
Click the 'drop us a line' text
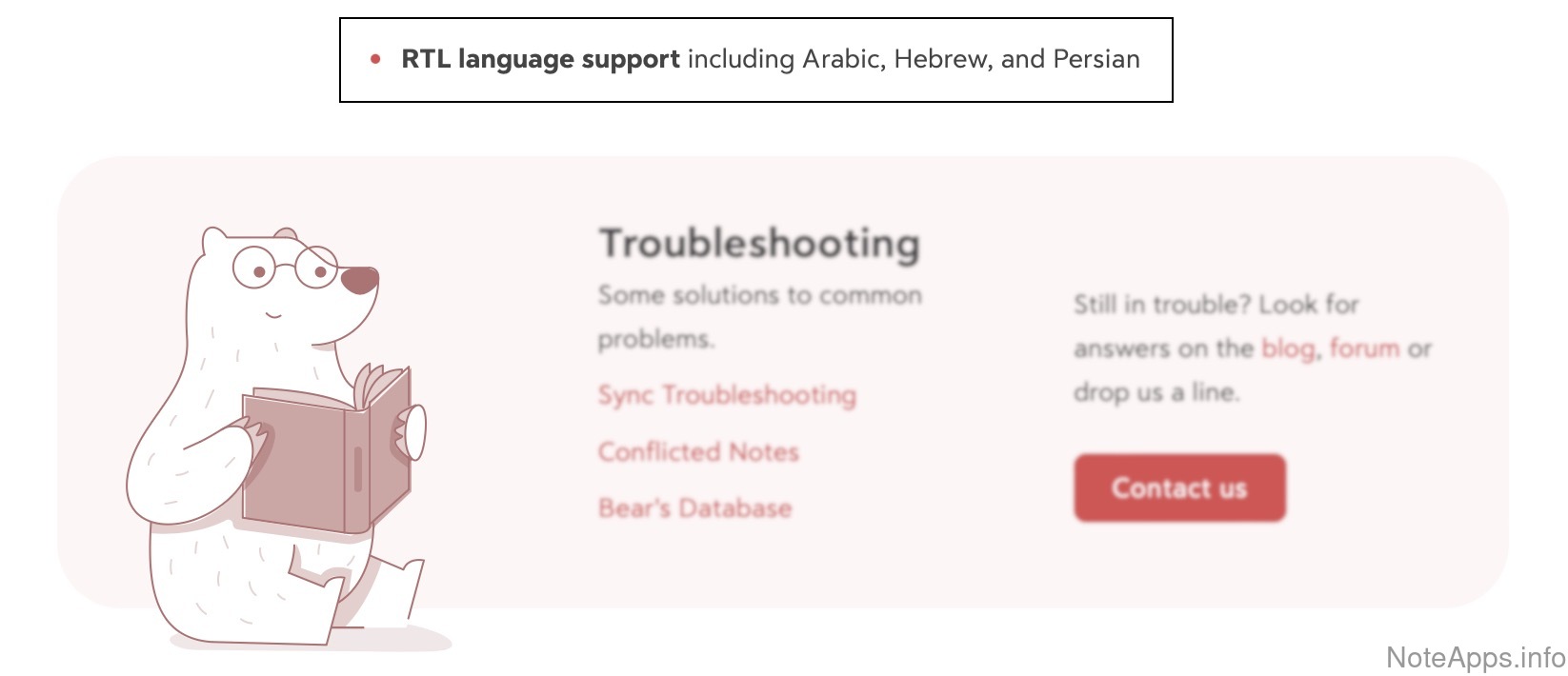point(1156,392)
